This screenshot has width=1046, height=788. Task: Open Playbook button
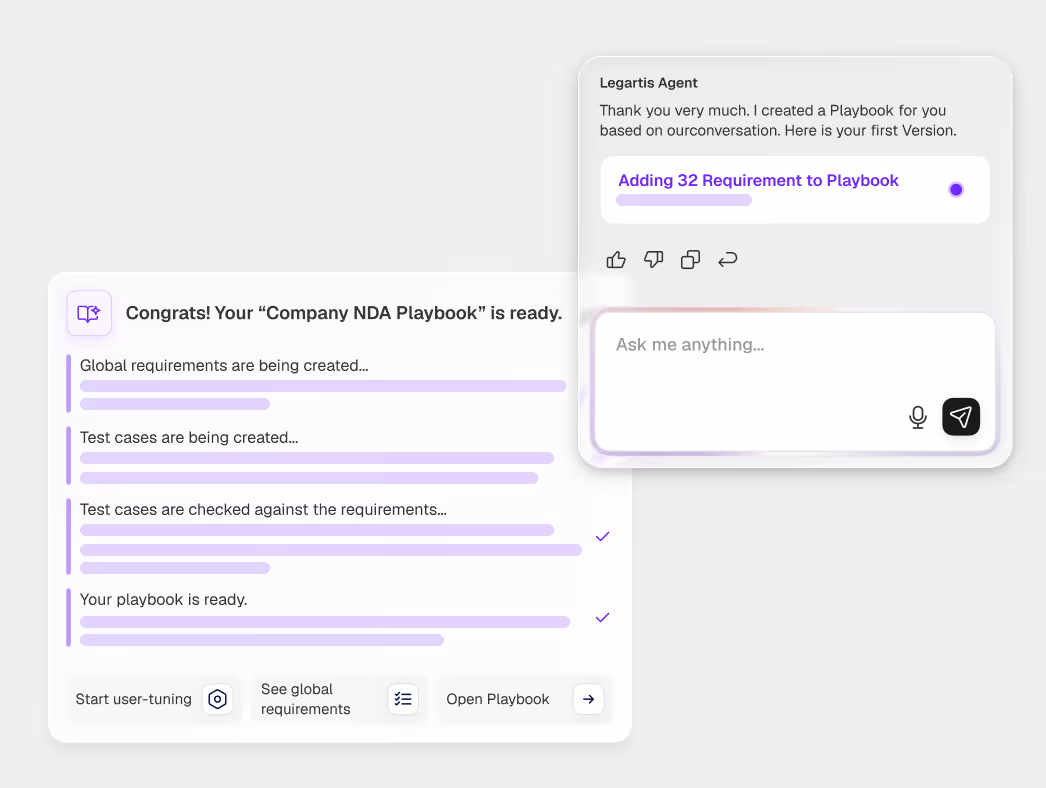pos(524,699)
